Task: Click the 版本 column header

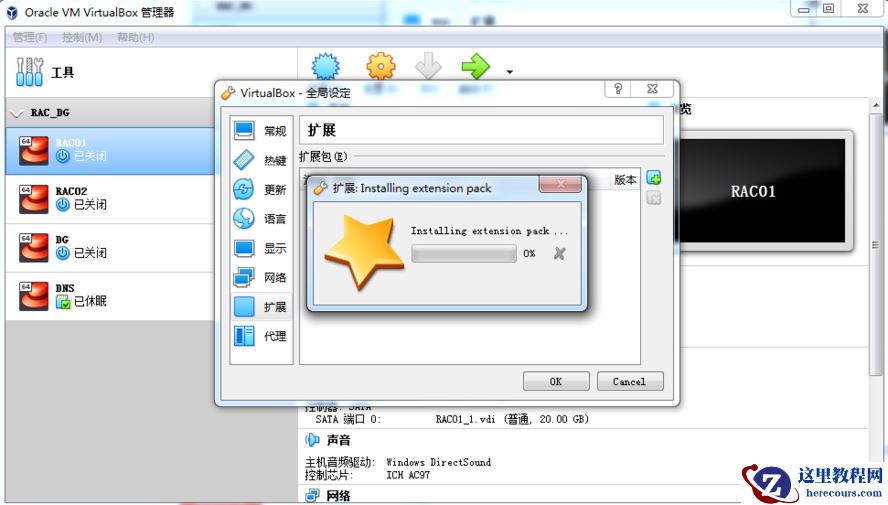Action: coord(625,179)
